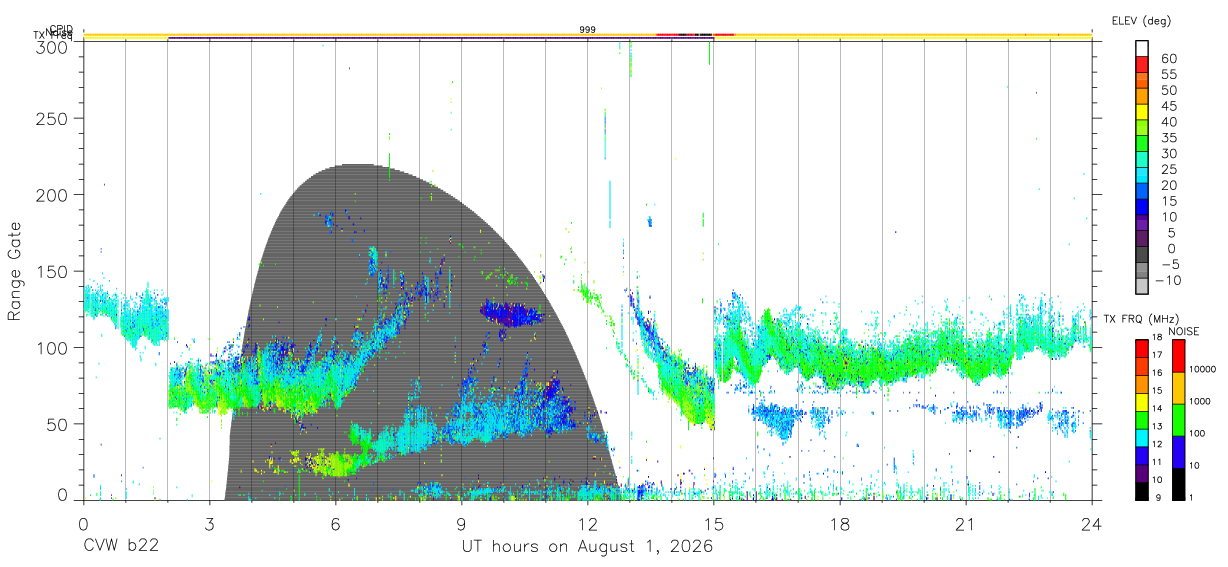Click the '999' CPID value at top
Image resolution: width=1228 pixels, height=567 pixels.
[x=588, y=30]
